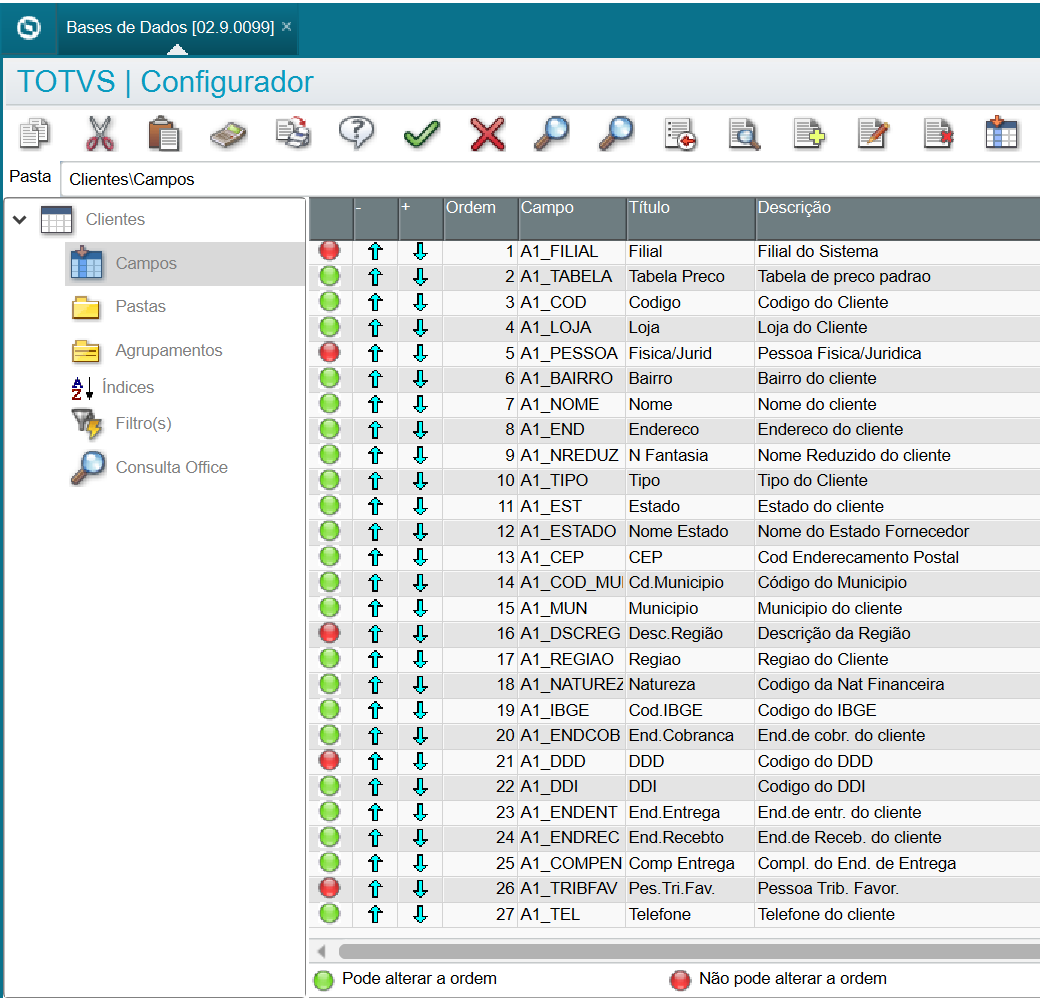Open Pastas in the left tree
This screenshot has height=998, width=1040.
pos(141,306)
